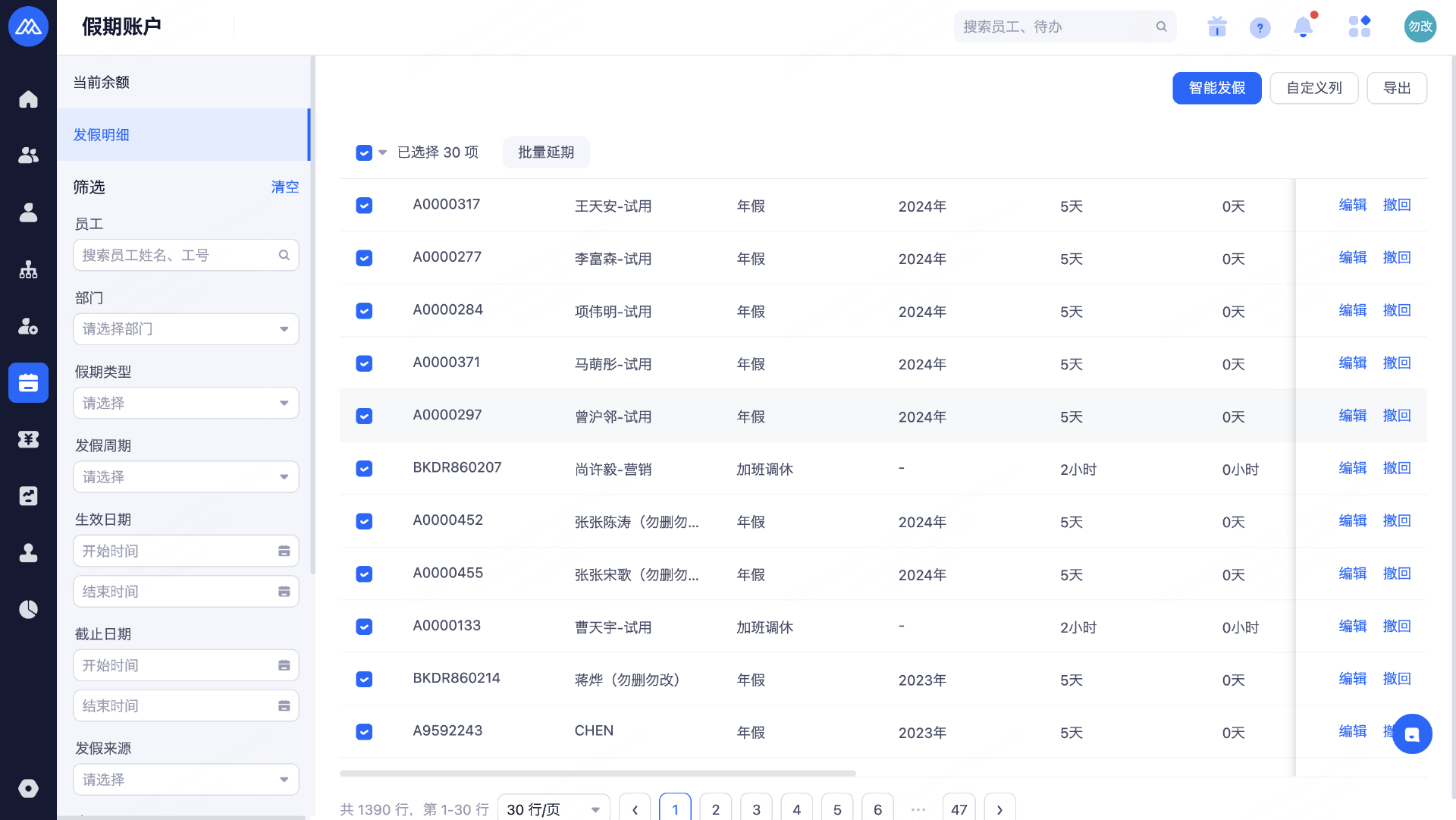1456x820 pixels.
Task: Open the gift box icon in header
Action: point(1217,27)
